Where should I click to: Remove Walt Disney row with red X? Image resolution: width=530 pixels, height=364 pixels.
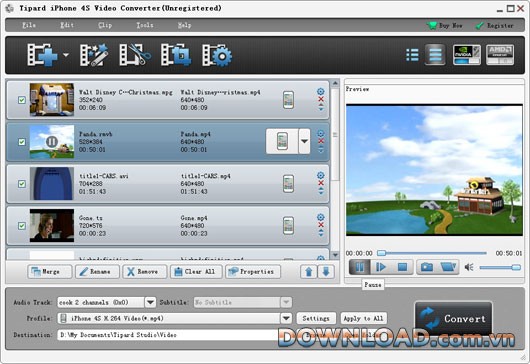coord(321,99)
